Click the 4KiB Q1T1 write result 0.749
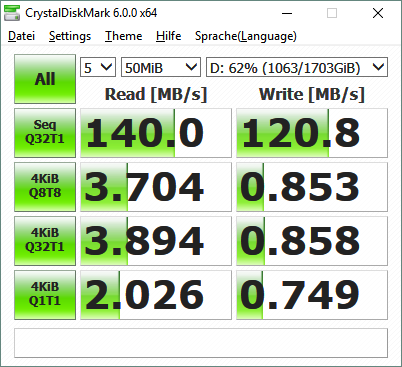This screenshot has height=367, width=402. 312,295
